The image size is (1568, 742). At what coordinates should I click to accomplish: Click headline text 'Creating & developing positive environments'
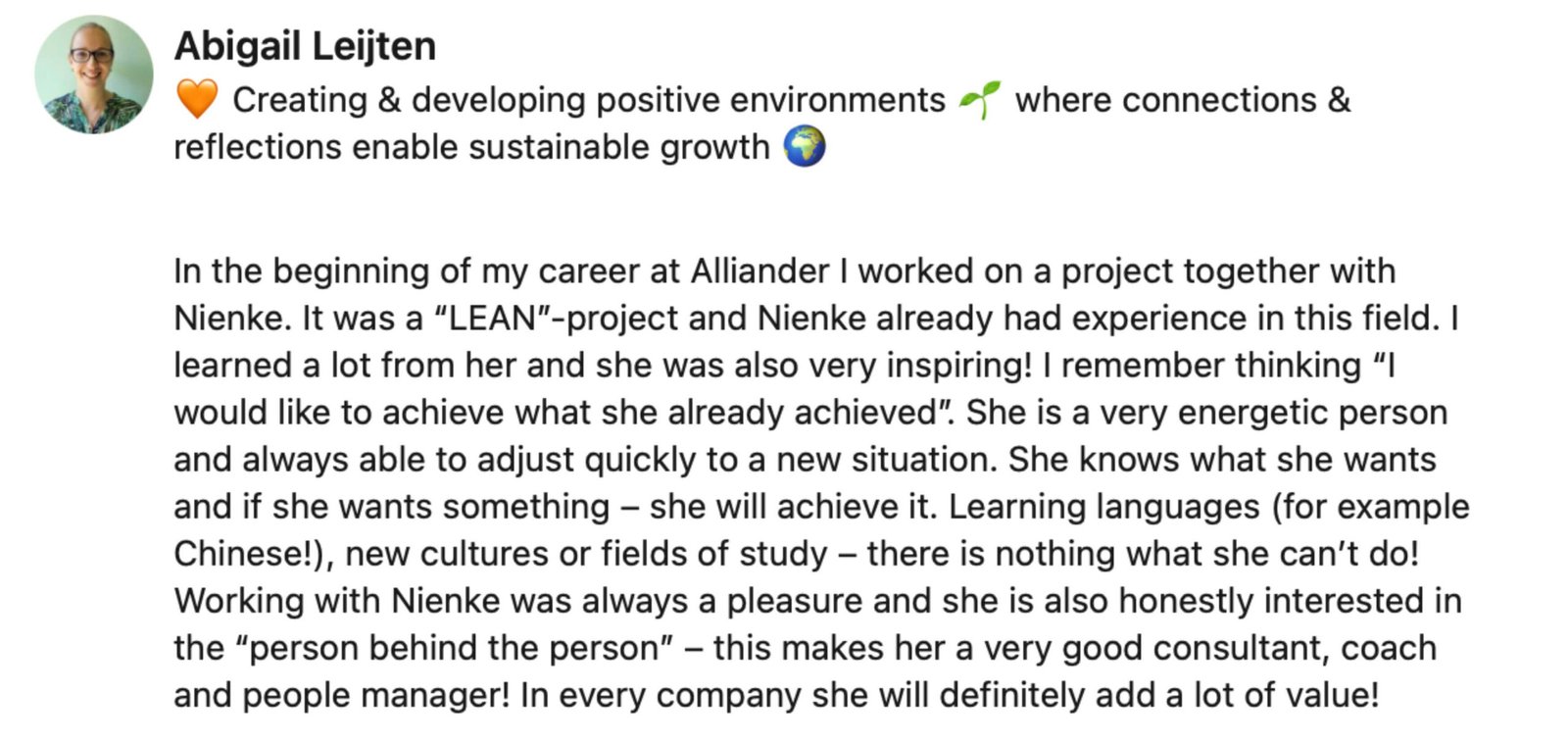[589, 100]
